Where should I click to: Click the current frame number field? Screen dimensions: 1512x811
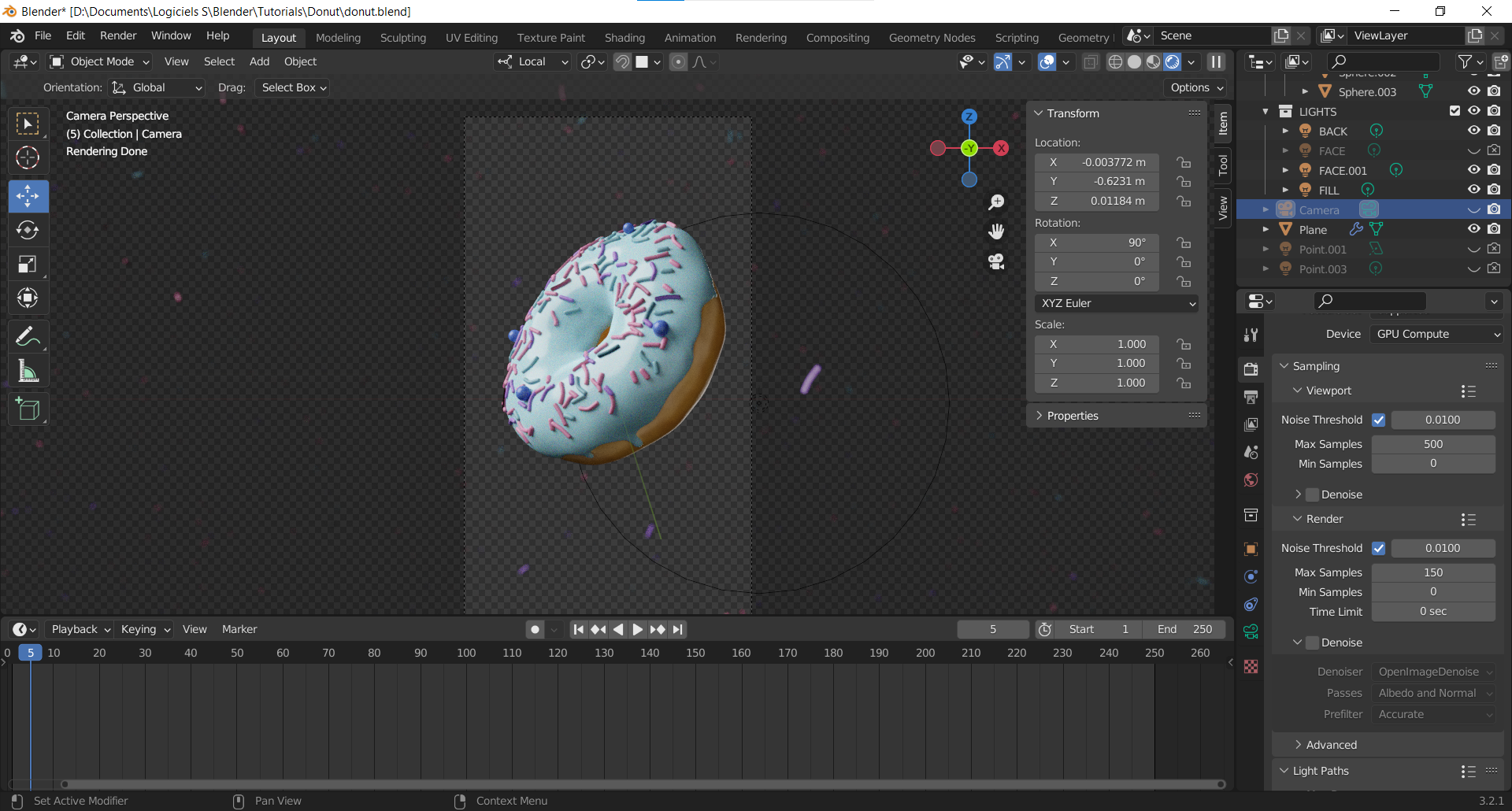[x=993, y=629]
